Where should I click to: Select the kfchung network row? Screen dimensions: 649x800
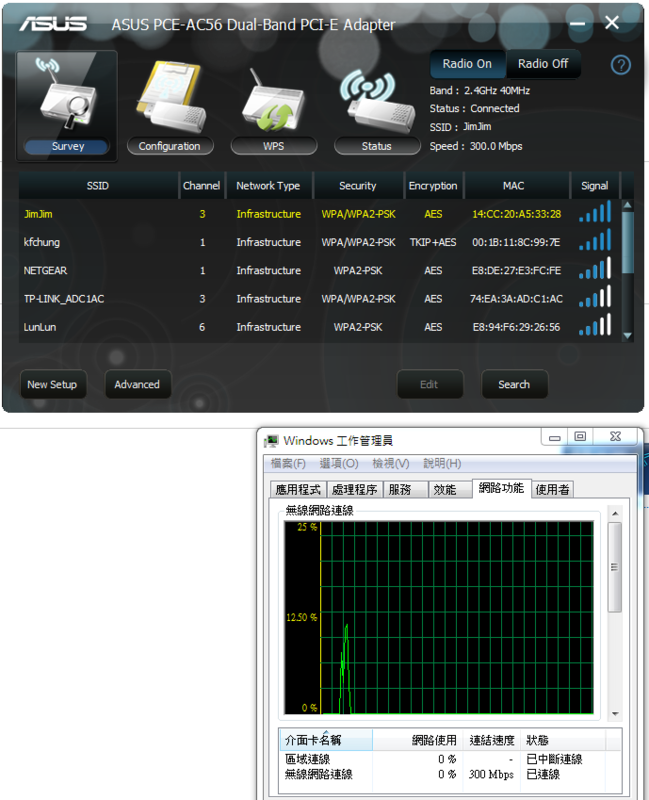[x=320, y=242]
